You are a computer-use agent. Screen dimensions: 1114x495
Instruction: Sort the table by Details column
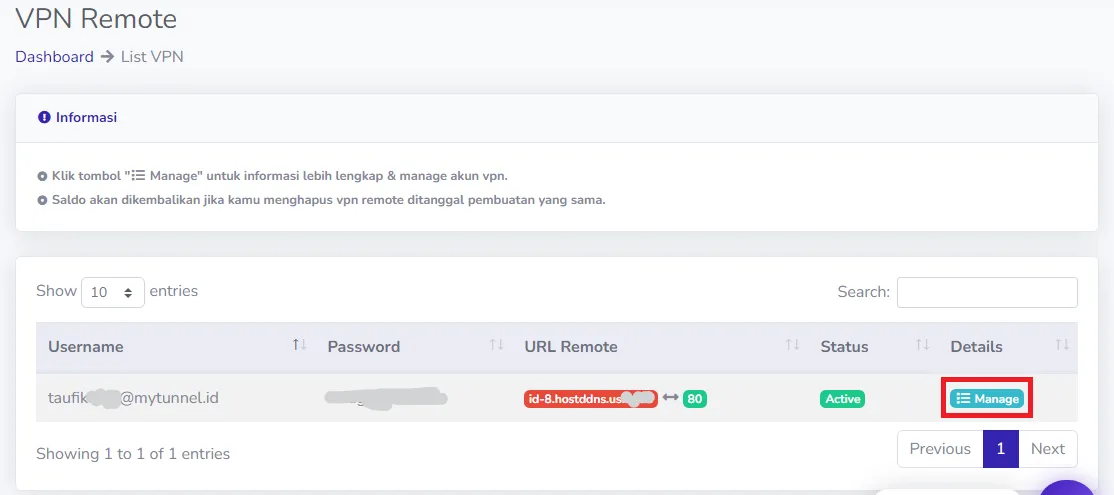[x=1008, y=347]
